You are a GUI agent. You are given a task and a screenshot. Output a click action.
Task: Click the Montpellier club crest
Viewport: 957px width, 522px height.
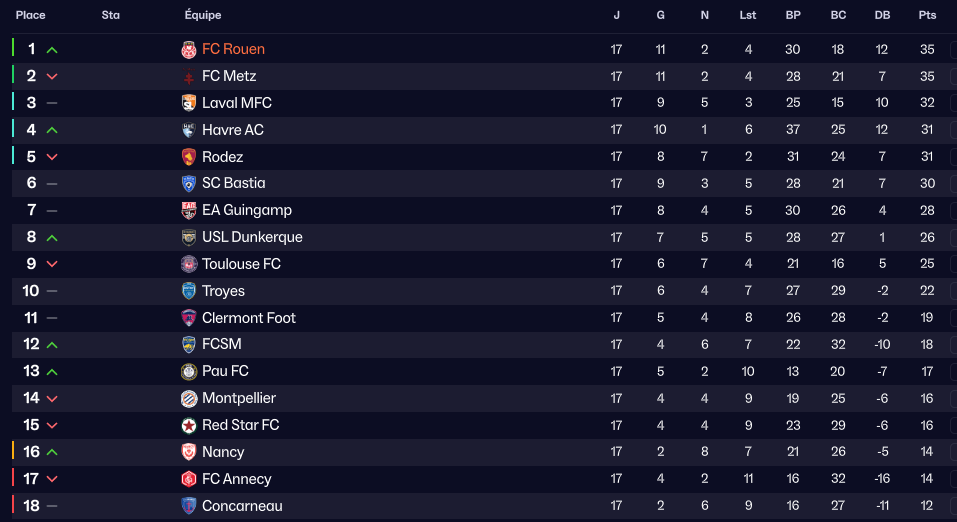point(189,398)
